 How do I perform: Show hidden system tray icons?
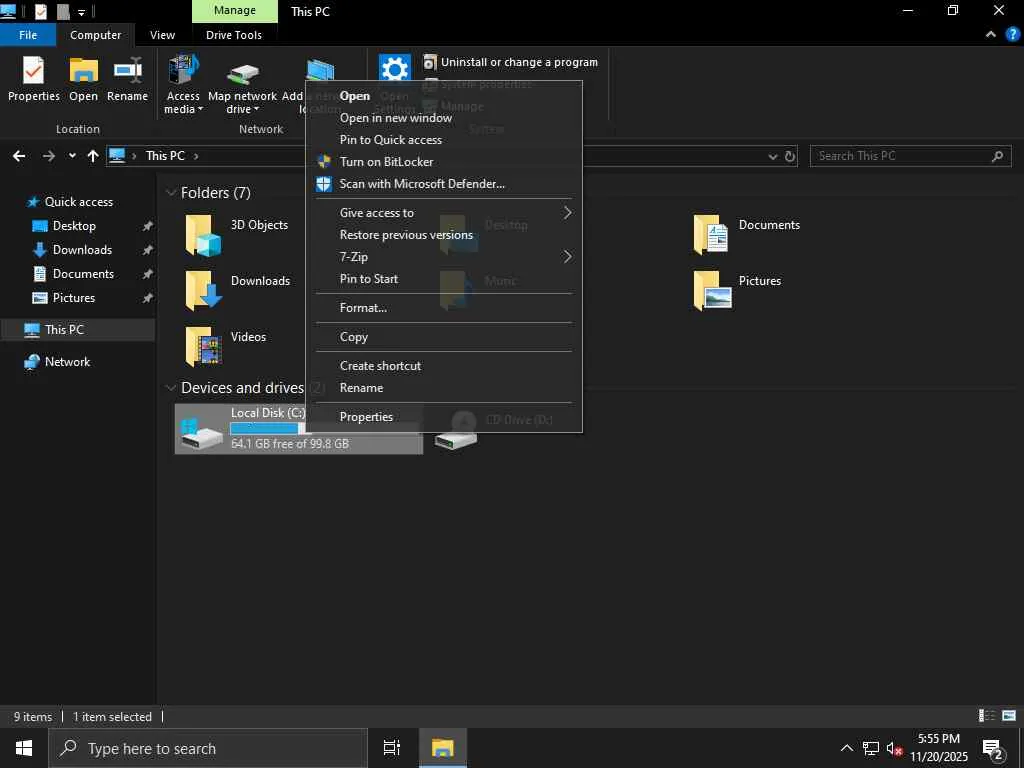pos(846,748)
